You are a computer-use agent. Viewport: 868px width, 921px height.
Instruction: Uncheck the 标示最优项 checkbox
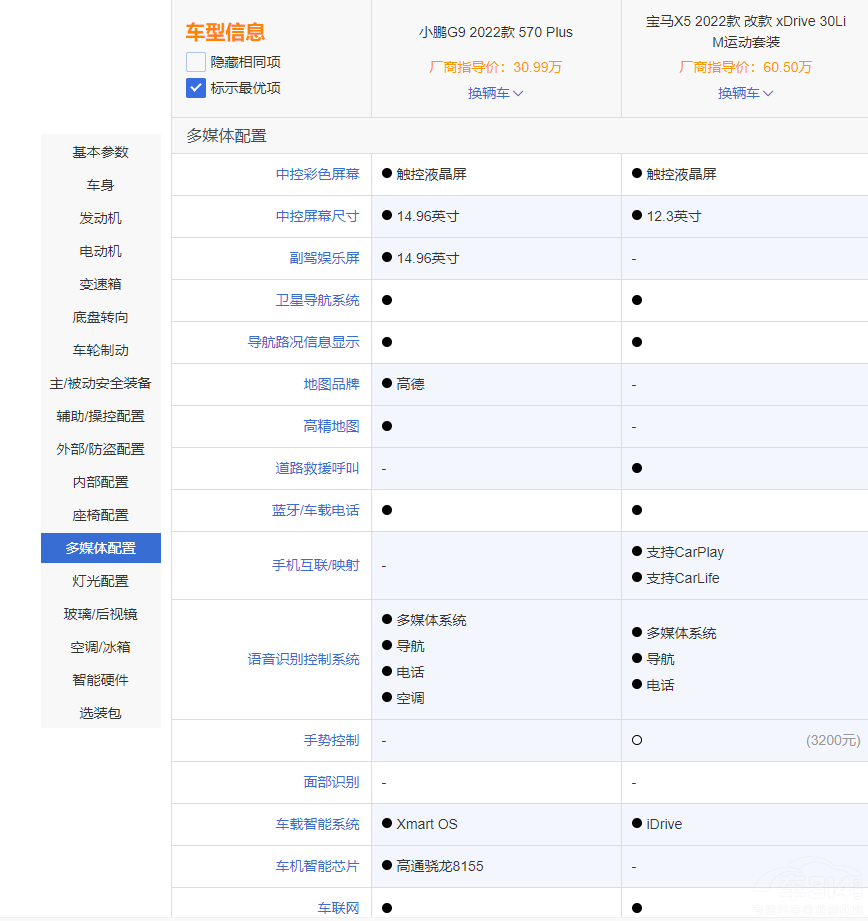196,88
